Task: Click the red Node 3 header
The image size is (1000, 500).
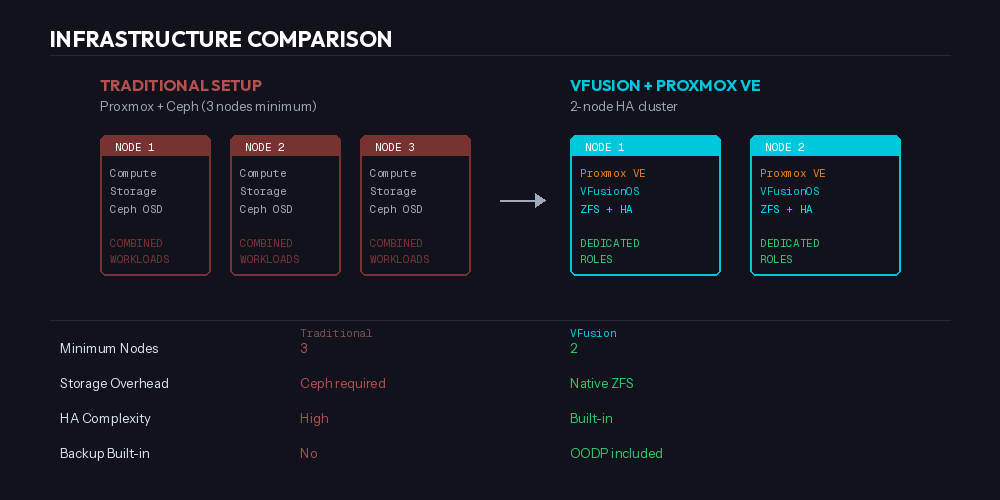Action: (x=415, y=147)
